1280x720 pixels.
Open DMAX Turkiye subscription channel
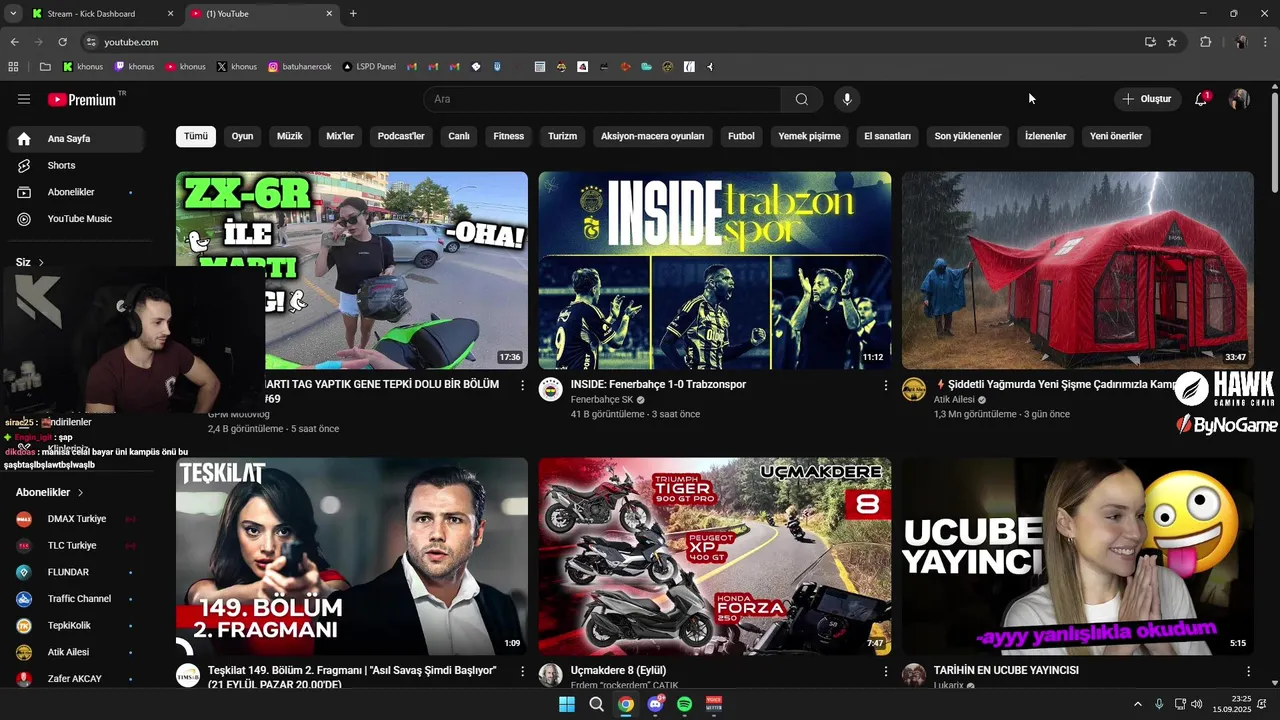click(x=76, y=519)
